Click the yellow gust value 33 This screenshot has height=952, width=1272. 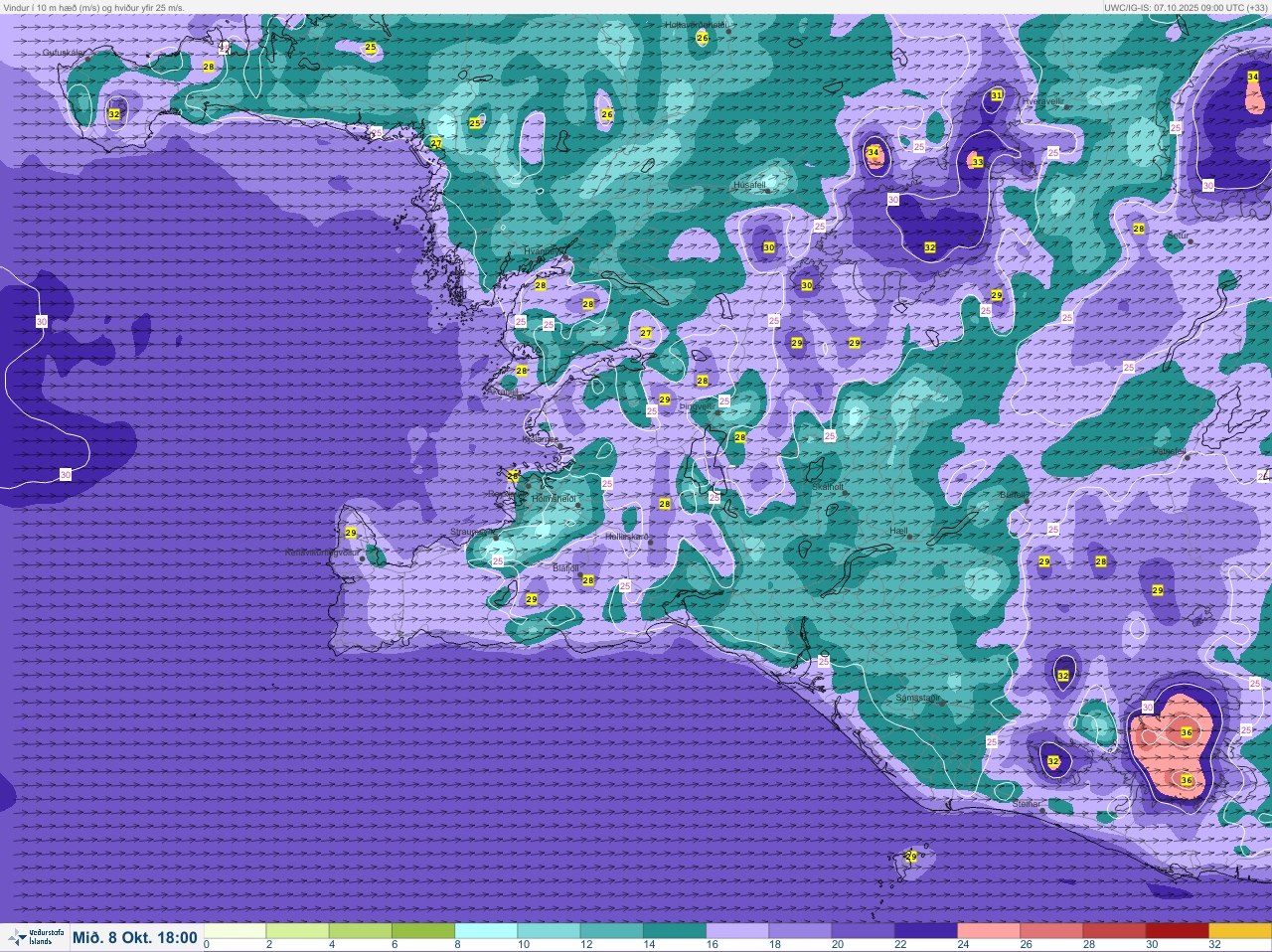(x=978, y=162)
